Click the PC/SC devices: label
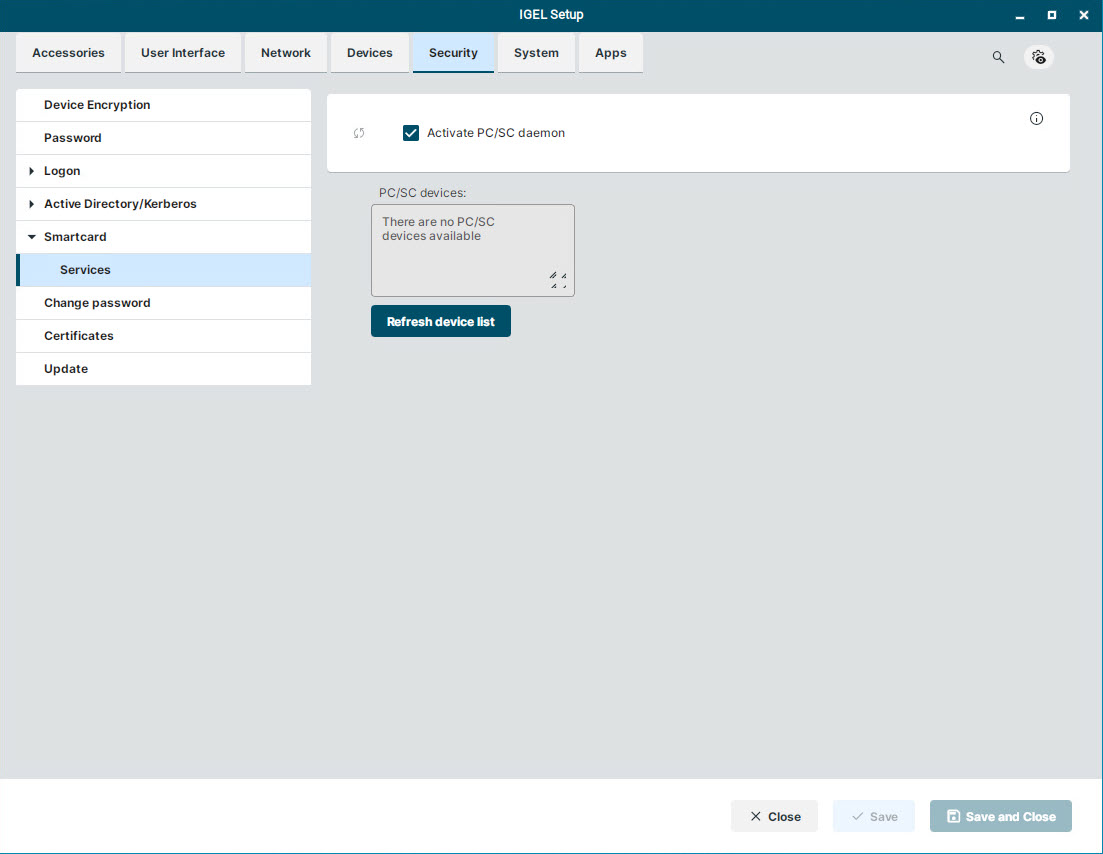Image resolution: width=1103 pixels, height=854 pixels. pos(423,193)
